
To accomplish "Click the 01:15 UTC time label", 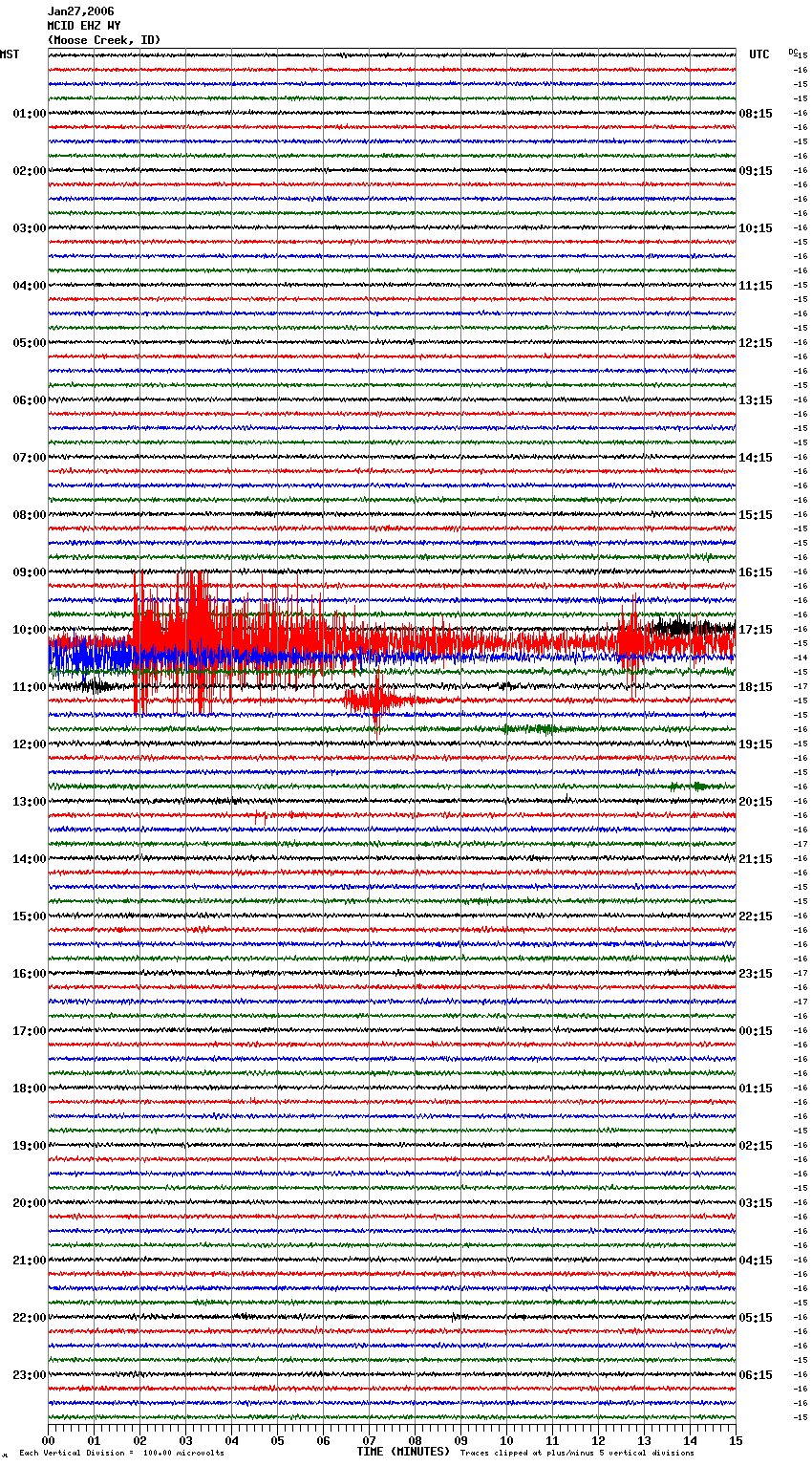I will 756,1089.
